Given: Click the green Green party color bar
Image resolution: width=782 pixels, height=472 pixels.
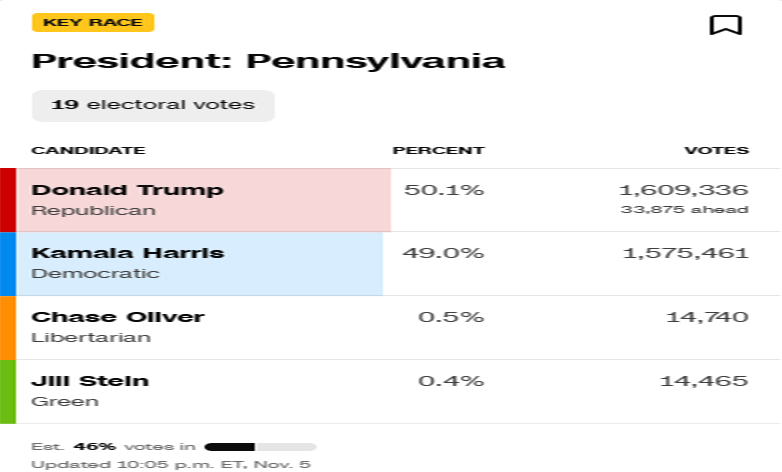Looking at the screenshot, I should click(x=8, y=391).
